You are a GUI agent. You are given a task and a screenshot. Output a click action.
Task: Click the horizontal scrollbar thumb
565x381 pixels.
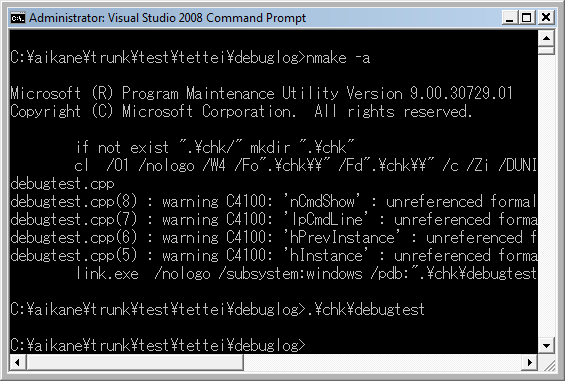[135, 362]
